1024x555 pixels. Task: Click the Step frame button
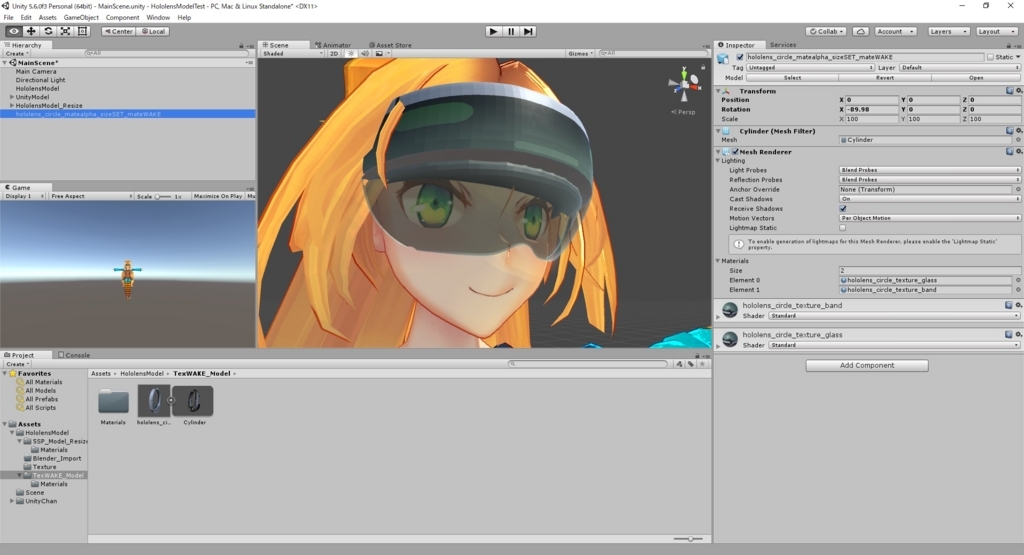tap(528, 31)
